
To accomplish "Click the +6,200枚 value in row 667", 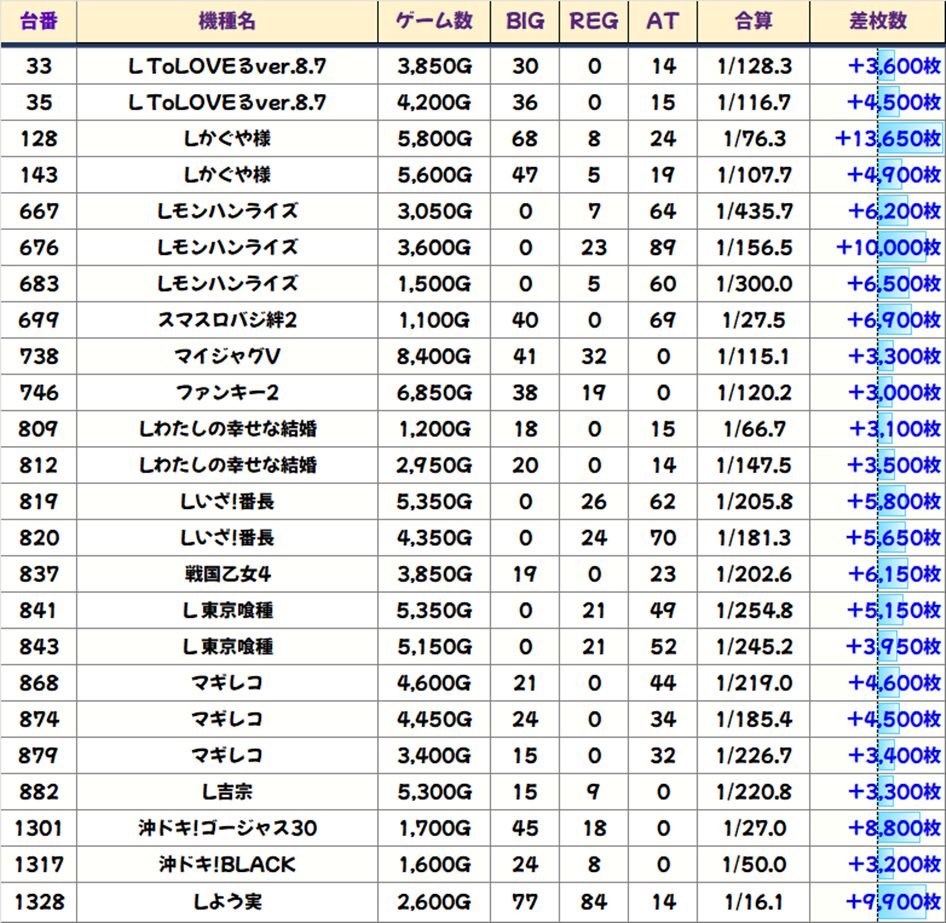I will [894, 211].
